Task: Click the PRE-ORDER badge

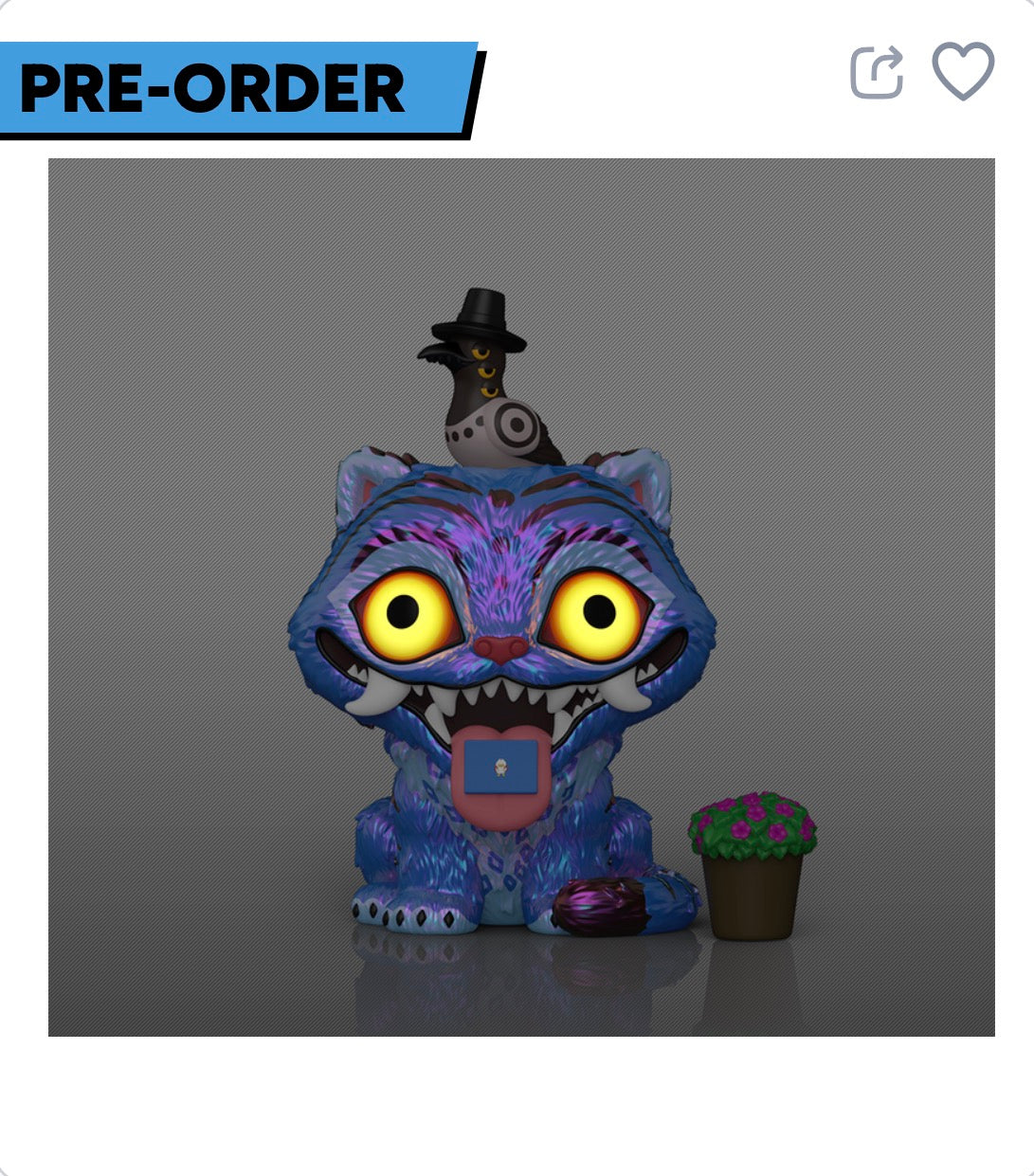Action: pos(243,90)
